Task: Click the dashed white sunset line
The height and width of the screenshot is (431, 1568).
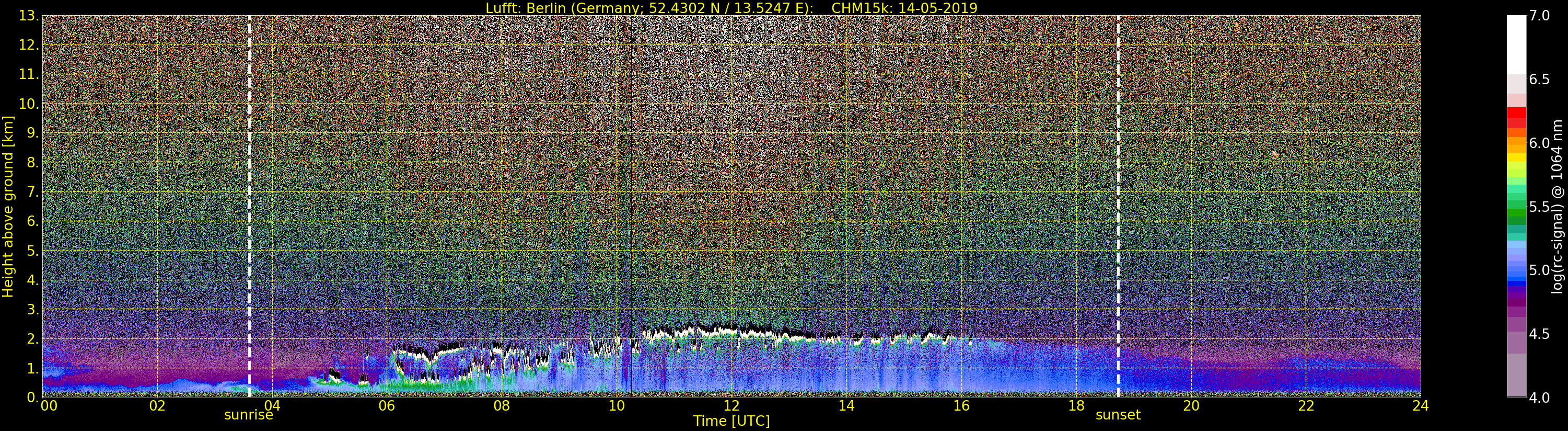Action: [x=1118, y=206]
